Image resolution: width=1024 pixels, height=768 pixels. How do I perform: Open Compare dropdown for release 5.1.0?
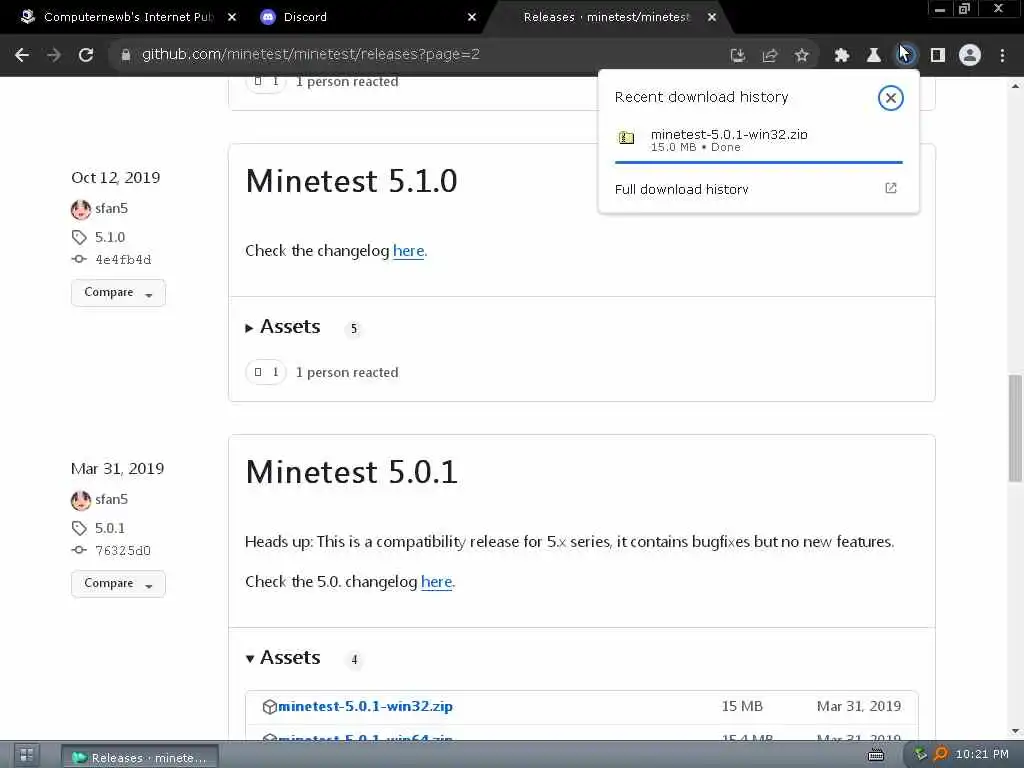tap(118, 293)
